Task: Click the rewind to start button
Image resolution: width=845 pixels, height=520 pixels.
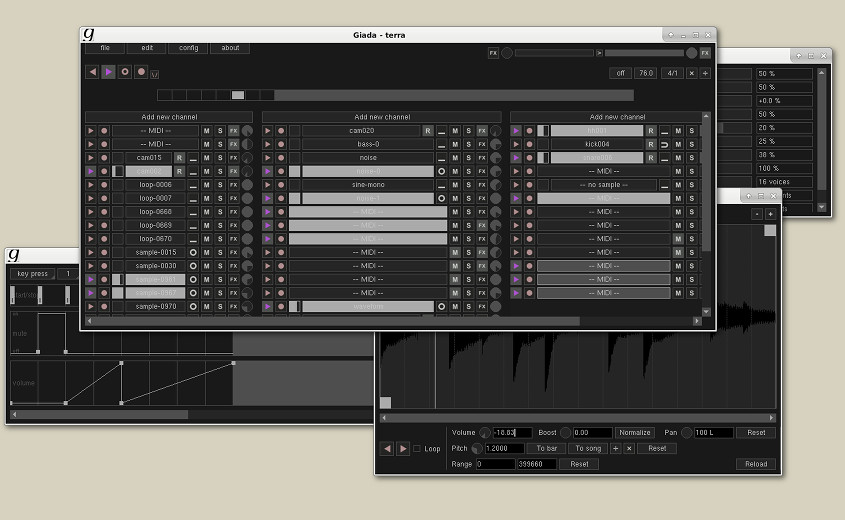Action: tap(92, 72)
